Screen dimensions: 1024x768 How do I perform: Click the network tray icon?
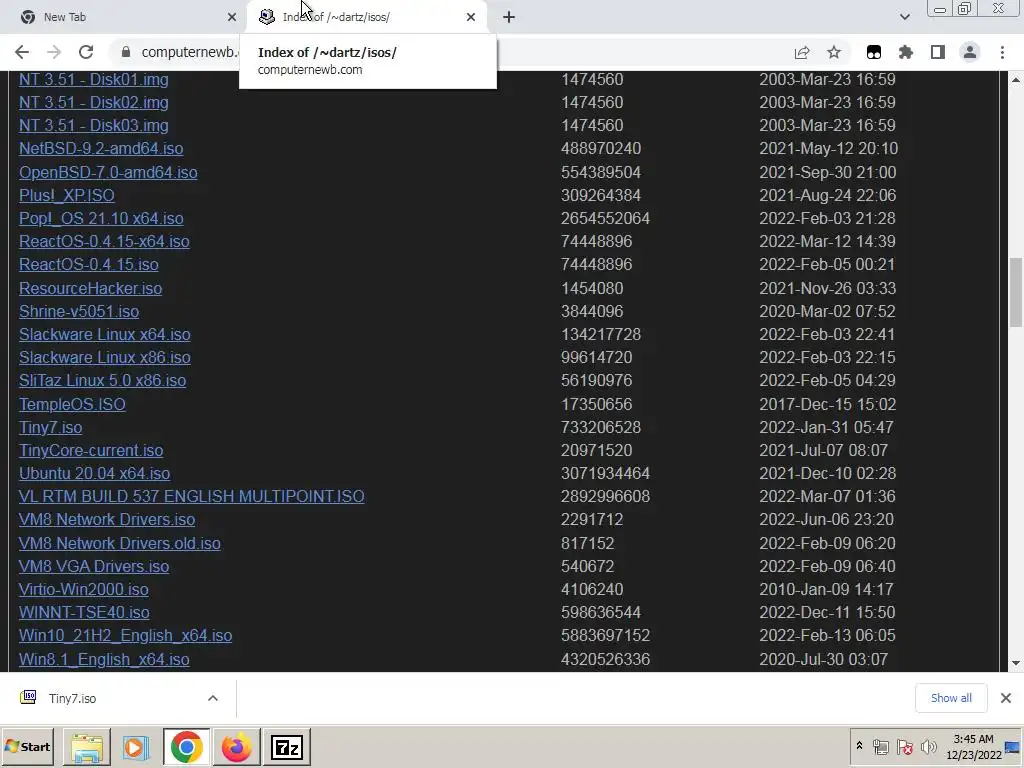(x=880, y=747)
